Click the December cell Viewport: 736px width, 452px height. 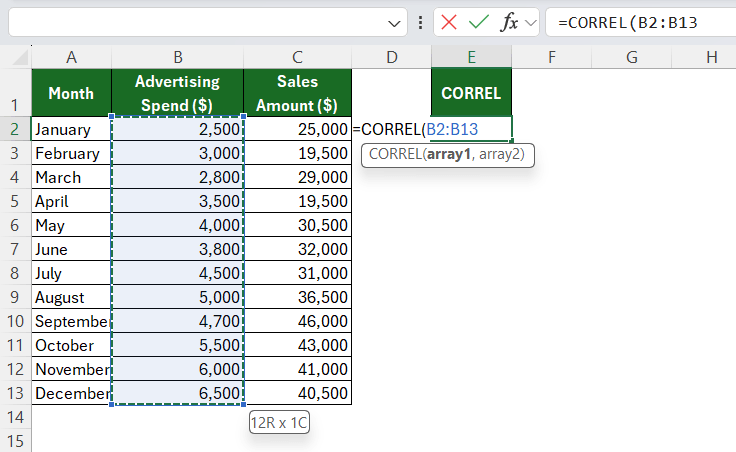pos(71,393)
